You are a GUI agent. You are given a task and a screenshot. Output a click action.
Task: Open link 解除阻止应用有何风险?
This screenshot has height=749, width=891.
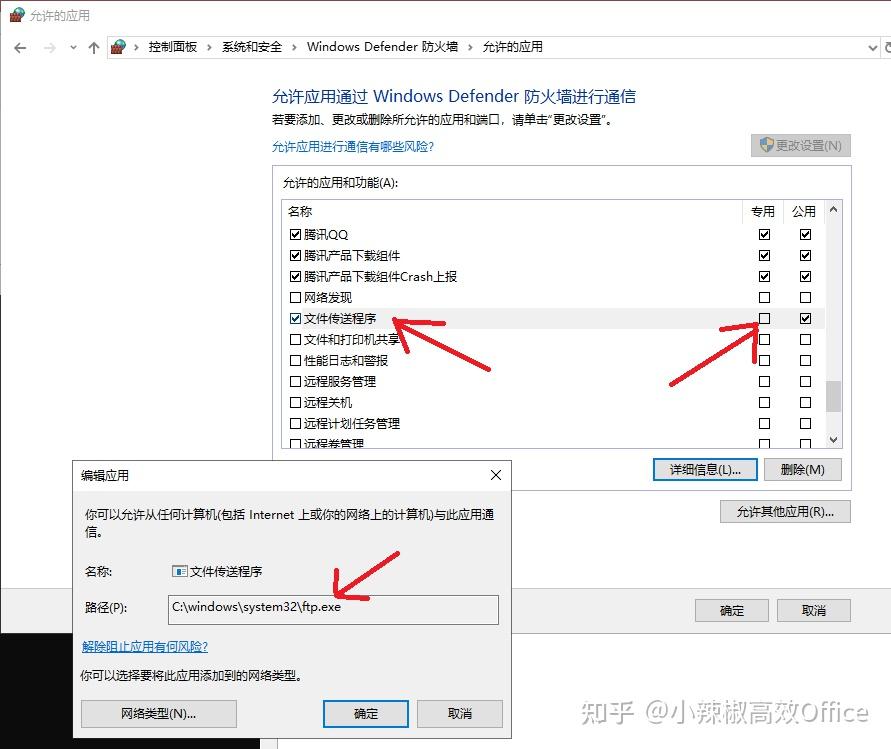pyautogui.click(x=145, y=646)
